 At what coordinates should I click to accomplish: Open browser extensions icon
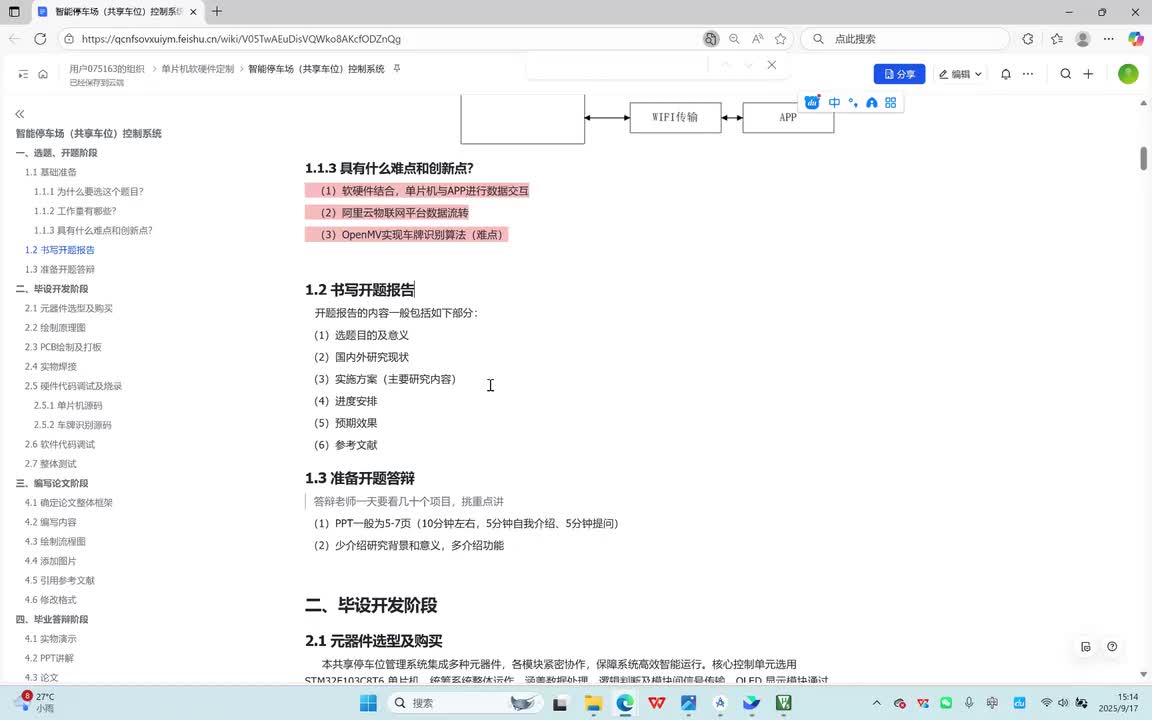1028,39
